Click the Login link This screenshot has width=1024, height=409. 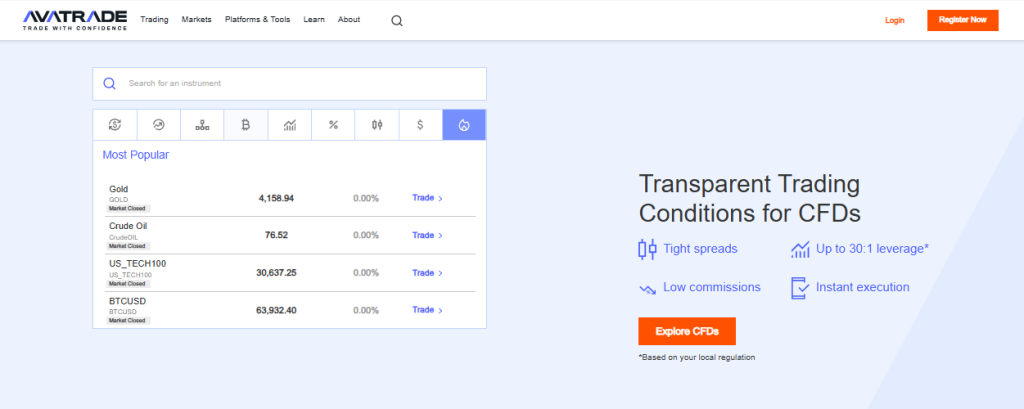[x=895, y=20]
